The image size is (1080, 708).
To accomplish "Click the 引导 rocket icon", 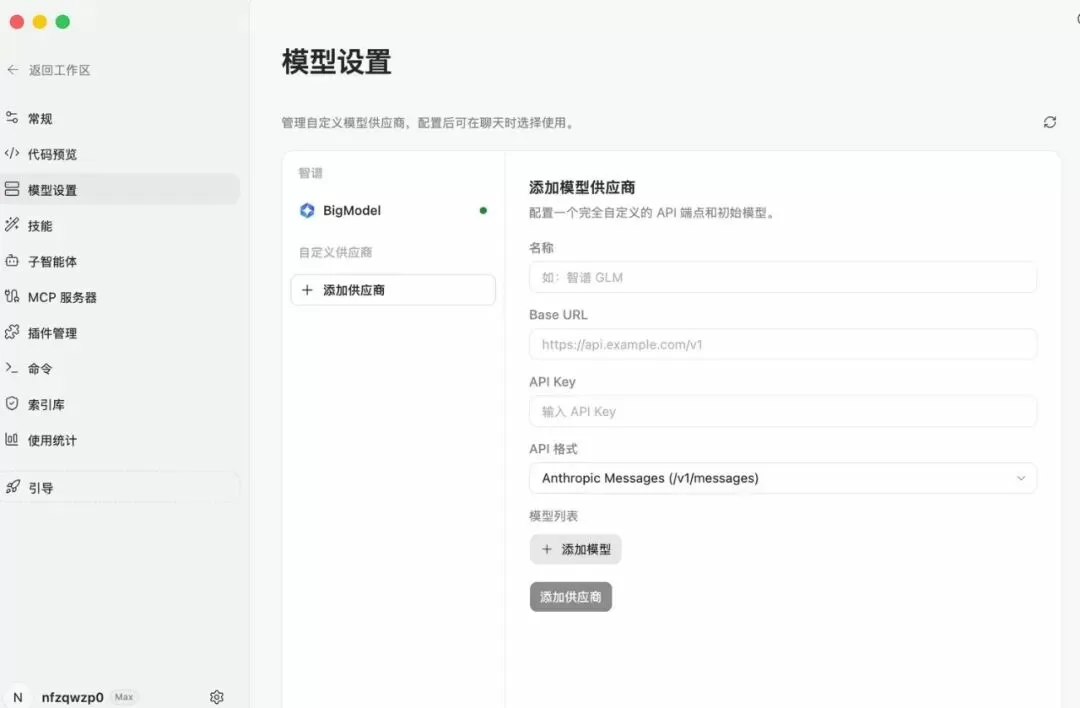I will [x=12, y=487].
